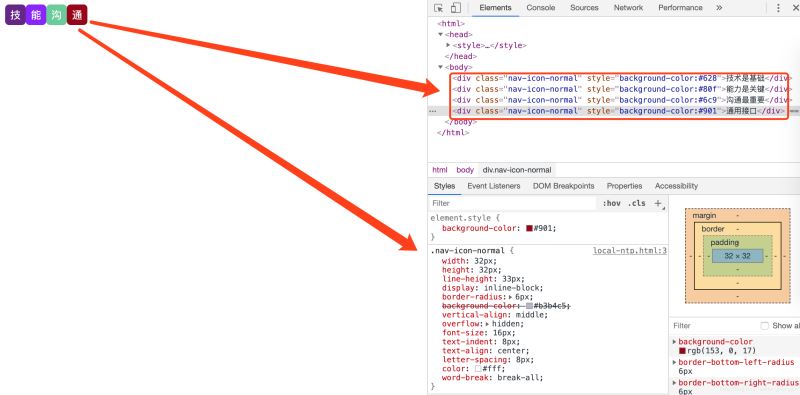Viewport: 800px width, 395px height.
Task: Open the Performance tab
Action: tap(680, 8)
